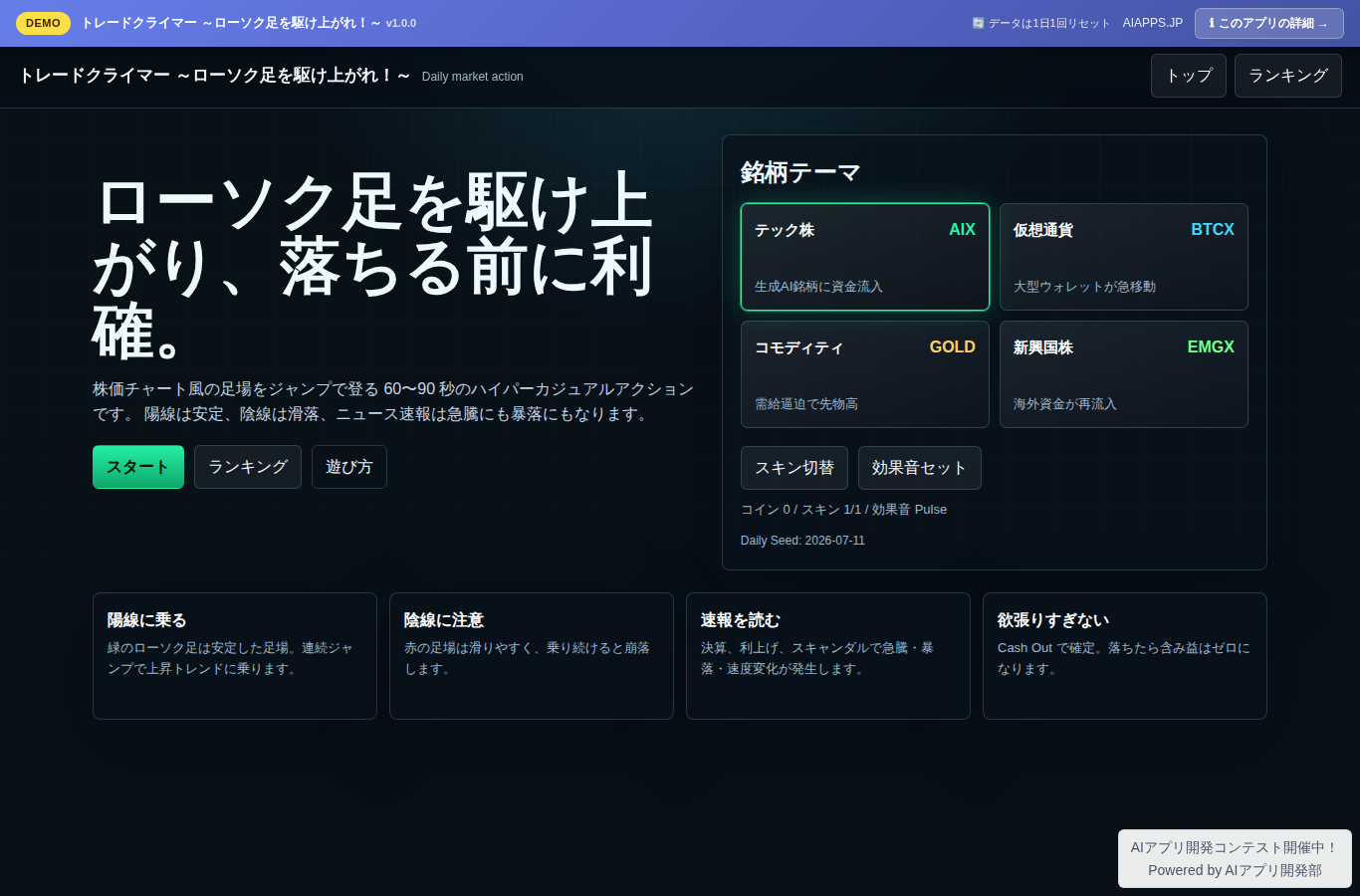Click the AIアプリ開発コンテスト開催中 banner
This screenshot has width=1360, height=896.
point(1235,859)
